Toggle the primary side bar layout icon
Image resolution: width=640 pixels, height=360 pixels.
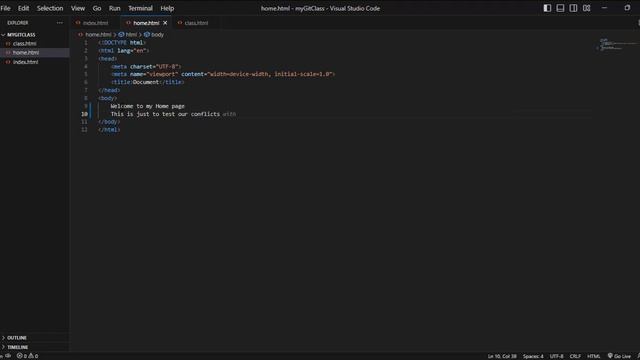coord(547,8)
